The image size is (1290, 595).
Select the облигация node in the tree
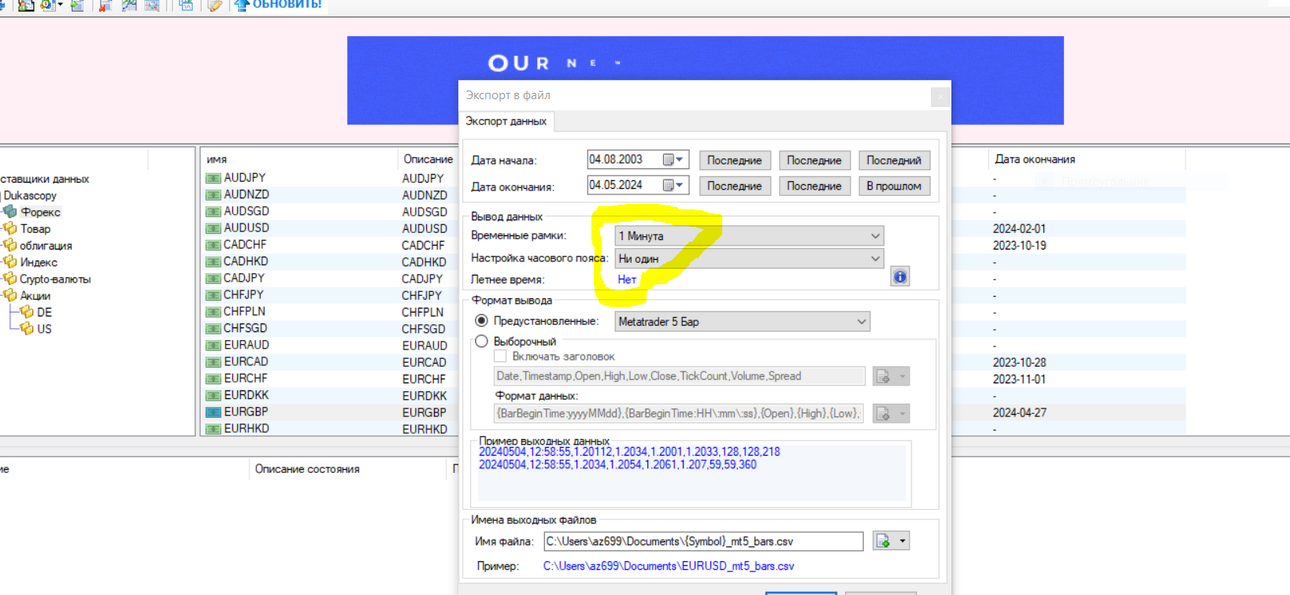click(x=46, y=245)
